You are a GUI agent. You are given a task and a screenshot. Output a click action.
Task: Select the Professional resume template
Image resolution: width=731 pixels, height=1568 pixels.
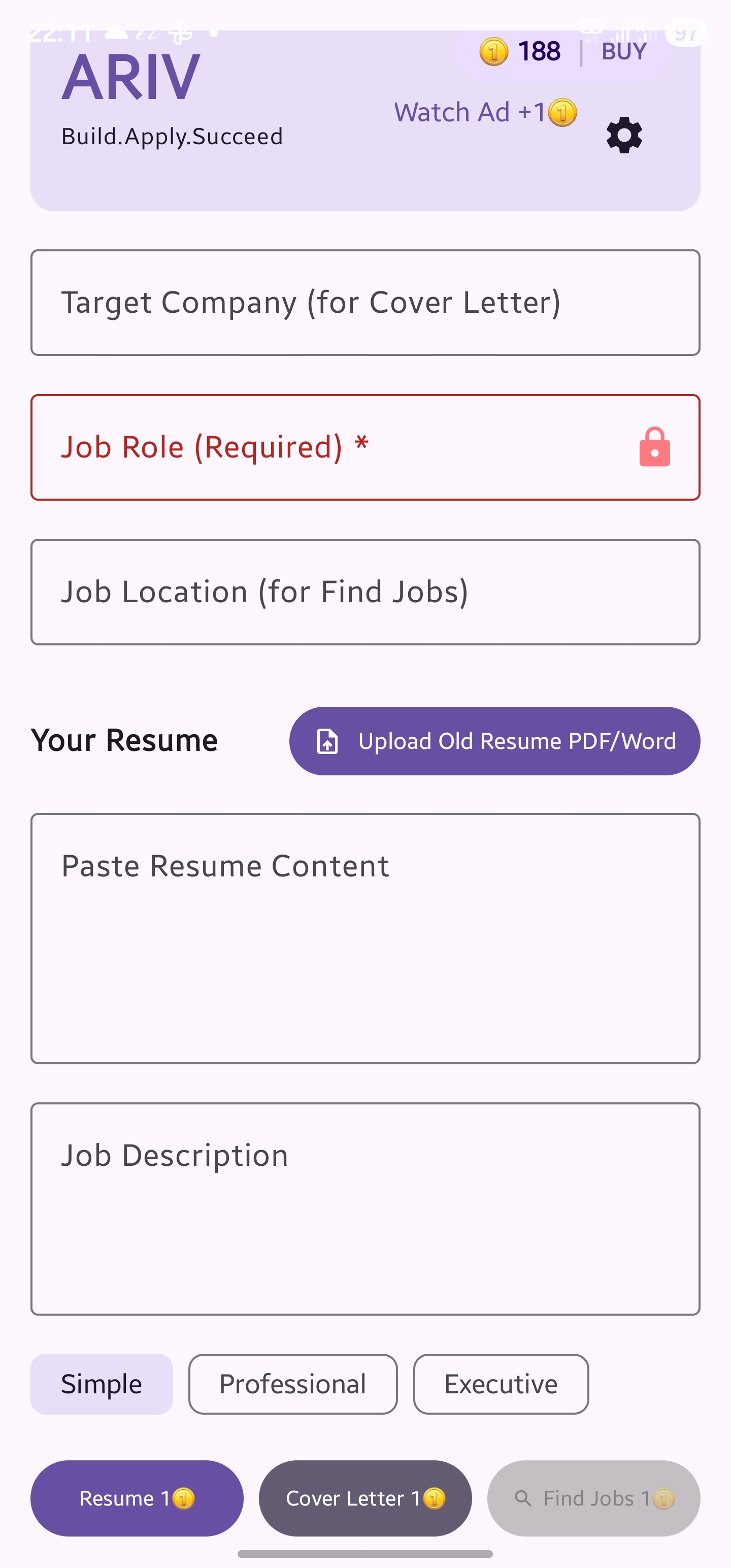pos(293,1384)
